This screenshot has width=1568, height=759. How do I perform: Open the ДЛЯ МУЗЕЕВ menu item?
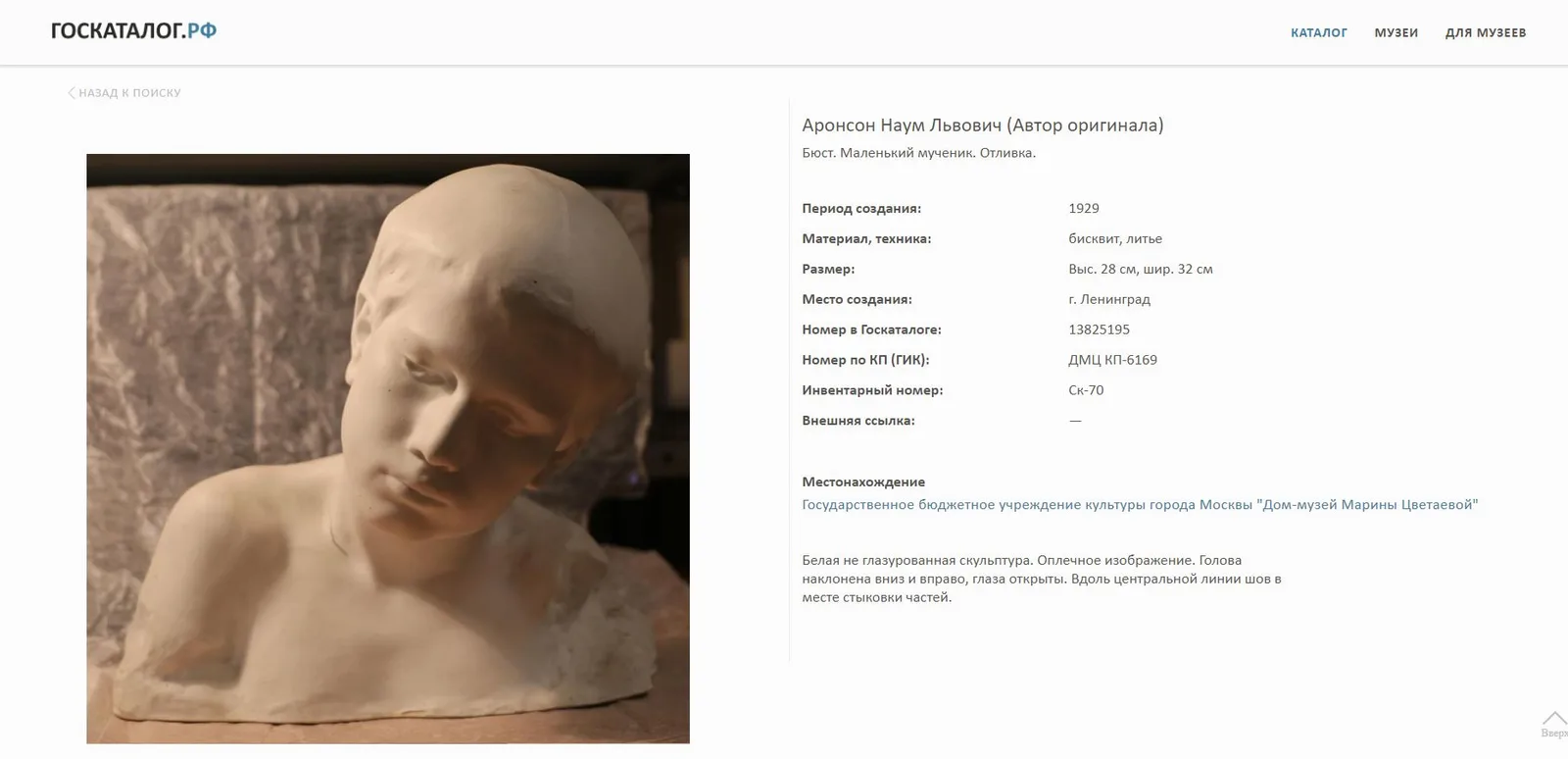1485,32
